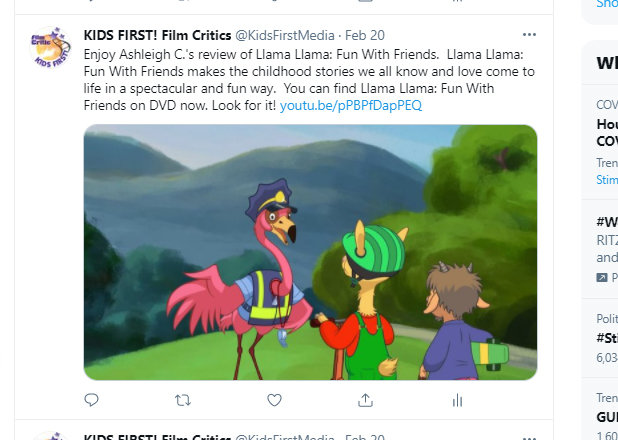Open the promoted arrow icon in trends sidebar
Viewport: 618px width, 440px height.
(x=602, y=278)
